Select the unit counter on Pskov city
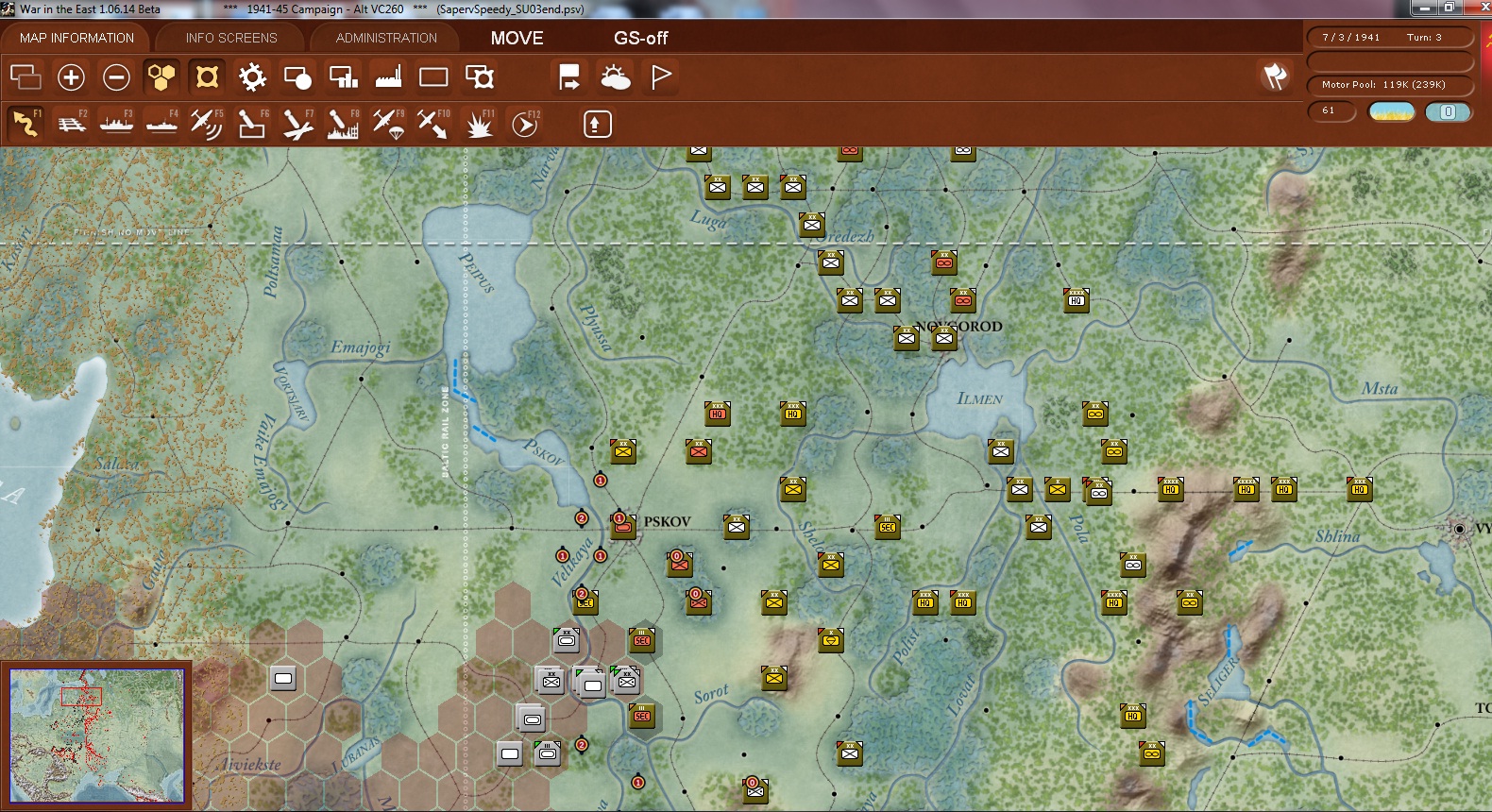Image resolution: width=1492 pixels, height=812 pixels. 623,526
